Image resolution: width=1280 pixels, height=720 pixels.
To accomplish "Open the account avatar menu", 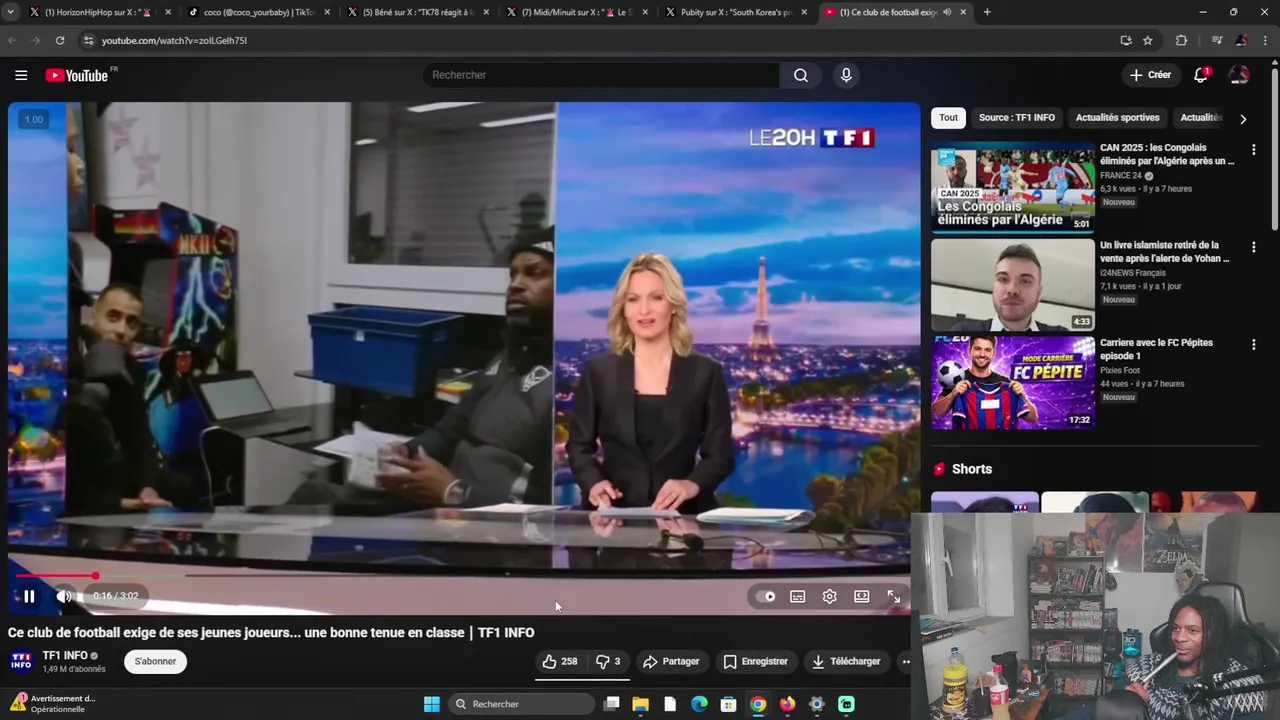I will (1239, 75).
